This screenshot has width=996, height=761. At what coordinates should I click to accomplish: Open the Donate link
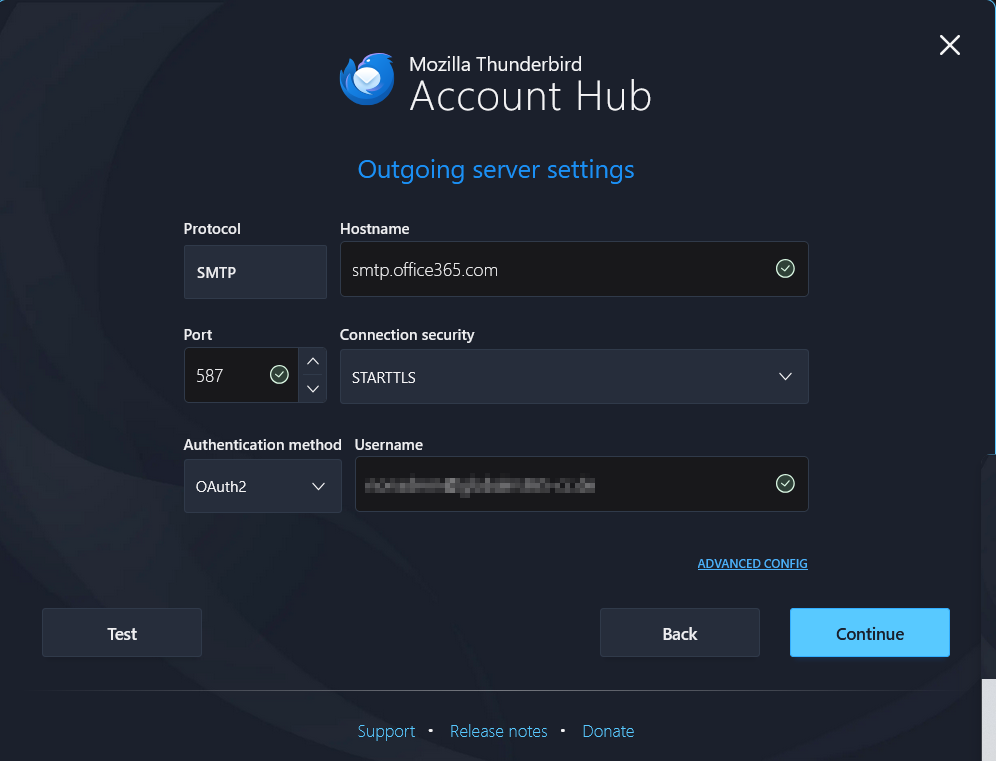[608, 731]
